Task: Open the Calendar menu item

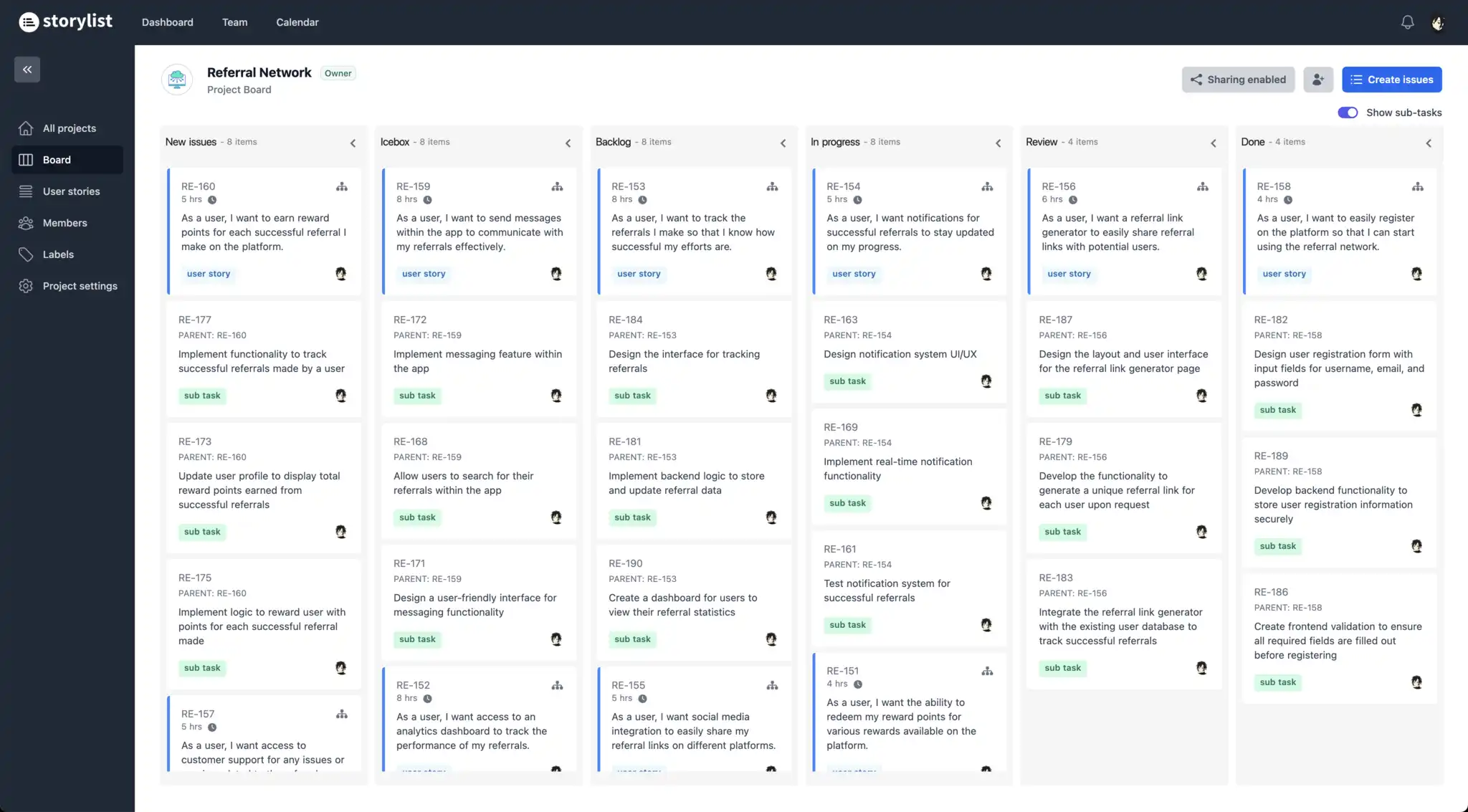Action: click(297, 22)
